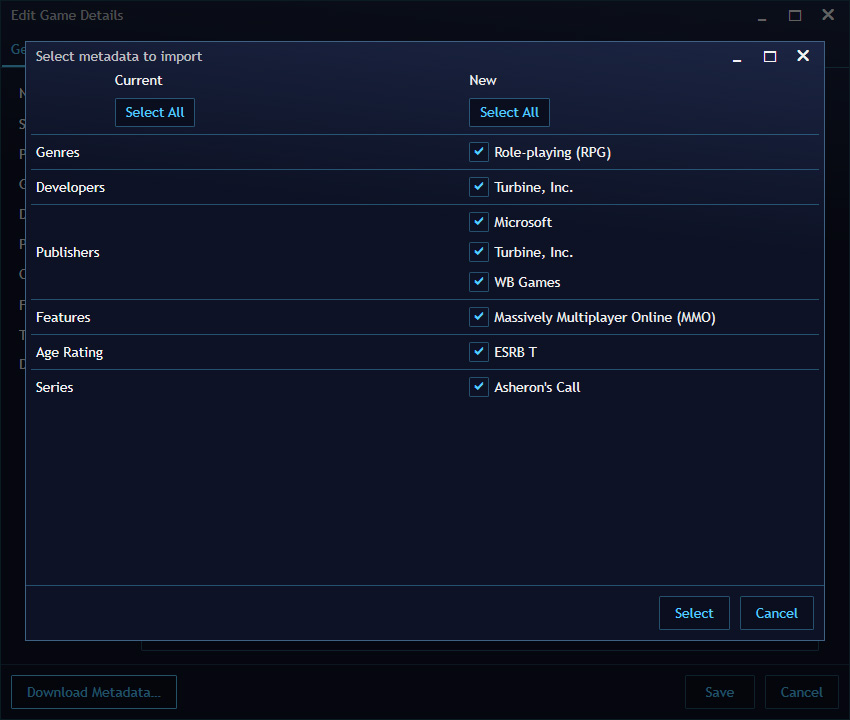Screen dimensions: 850x720
Task: Open Download Metadata
Action: [x=93, y=692]
